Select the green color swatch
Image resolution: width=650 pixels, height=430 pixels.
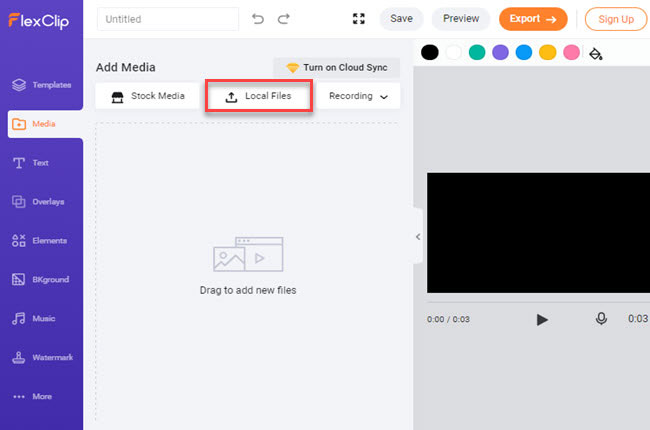477,53
